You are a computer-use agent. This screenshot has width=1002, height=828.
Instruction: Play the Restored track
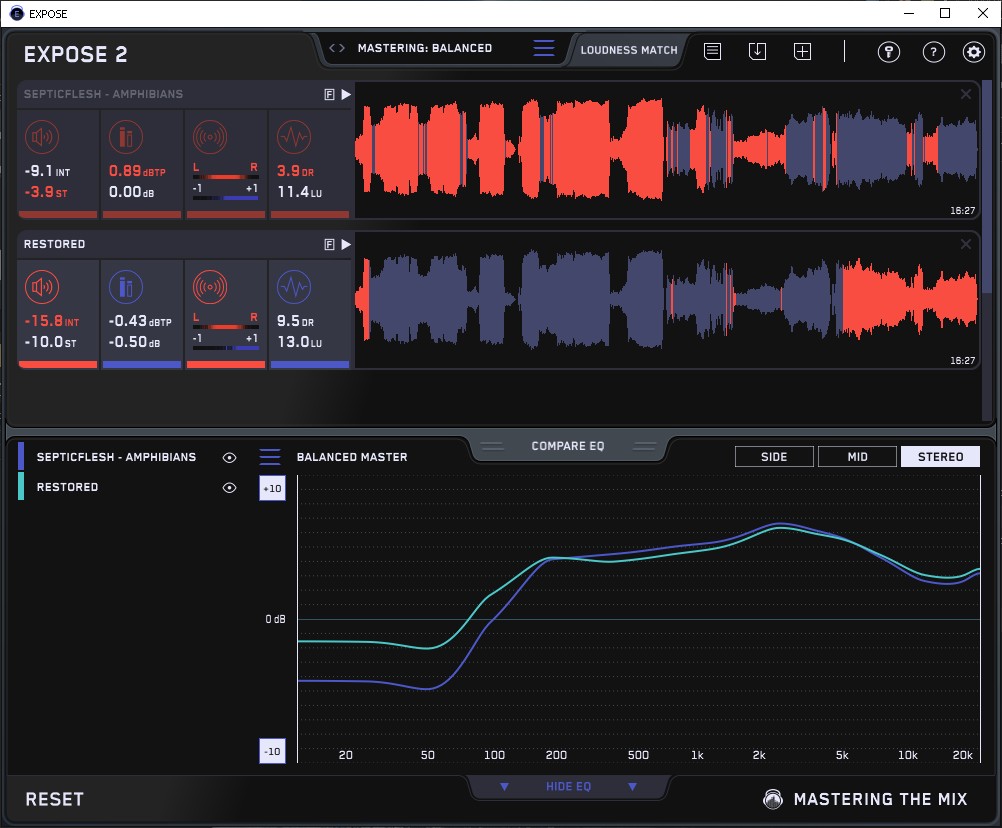click(346, 245)
